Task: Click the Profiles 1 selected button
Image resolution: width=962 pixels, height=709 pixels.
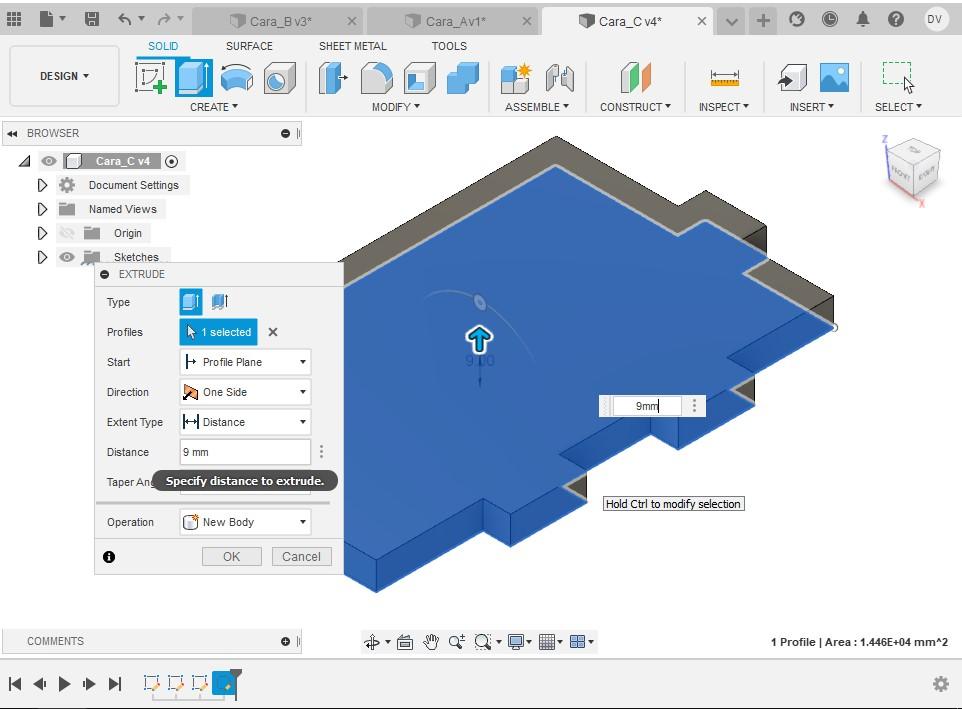Action: tap(218, 332)
